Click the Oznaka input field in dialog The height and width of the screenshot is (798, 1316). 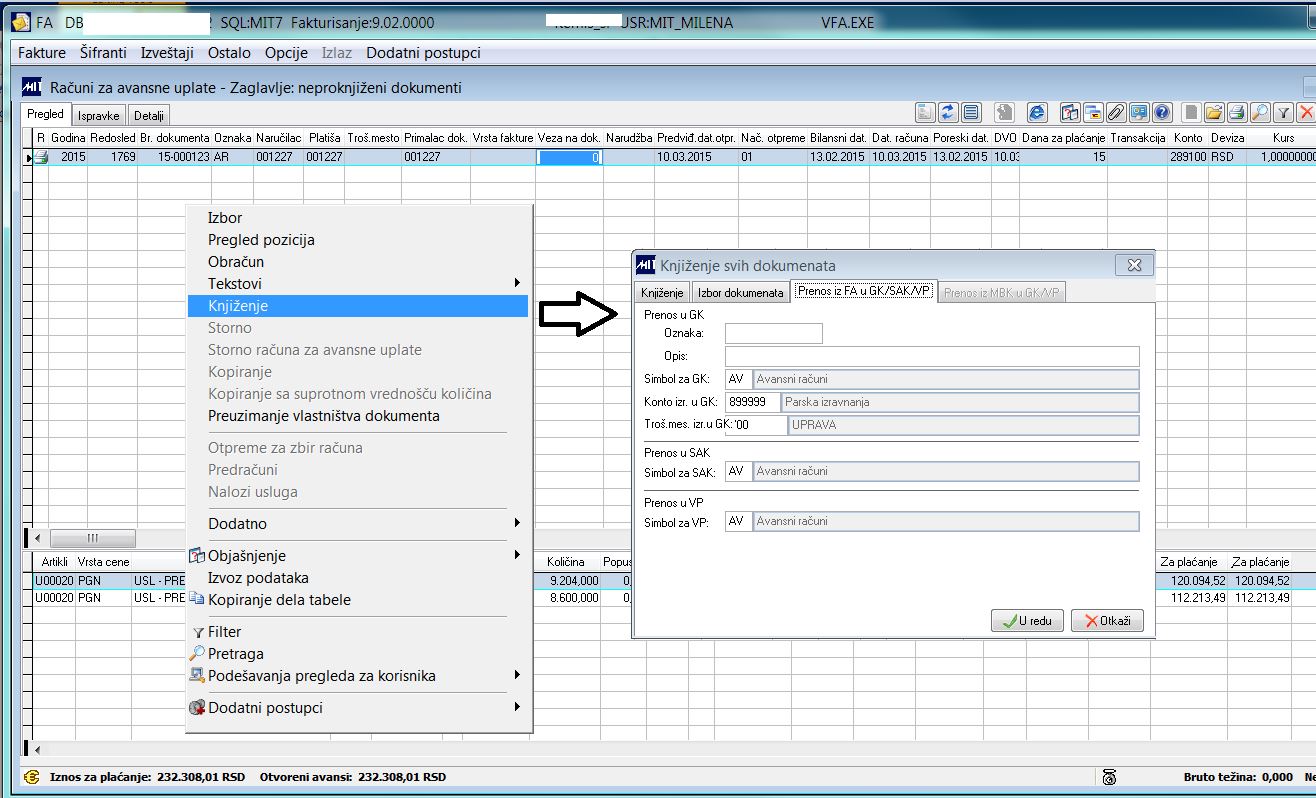coord(774,334)
